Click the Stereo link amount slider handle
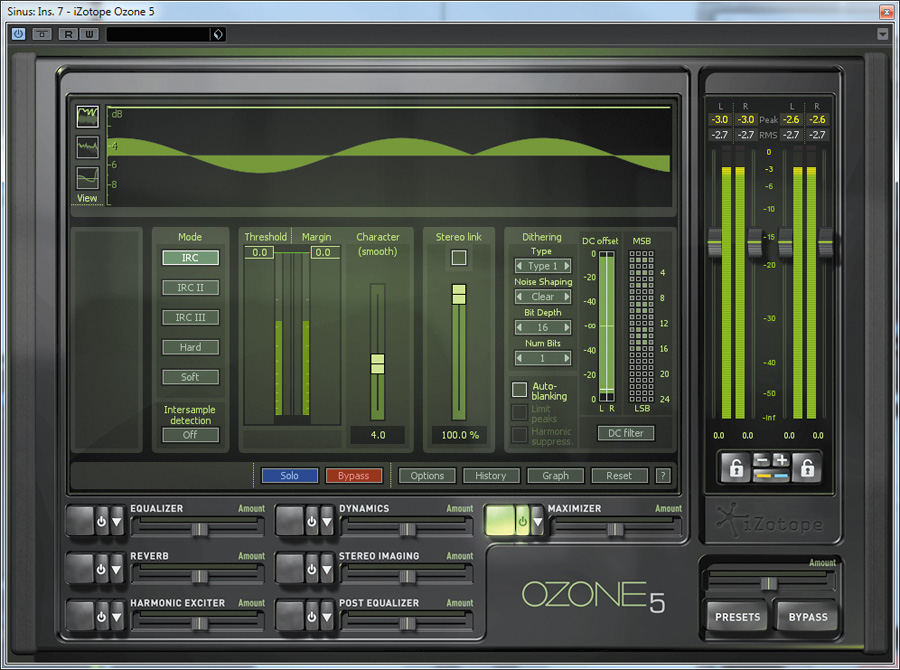This screenshot has height=670, width=900. pos(459,294)
